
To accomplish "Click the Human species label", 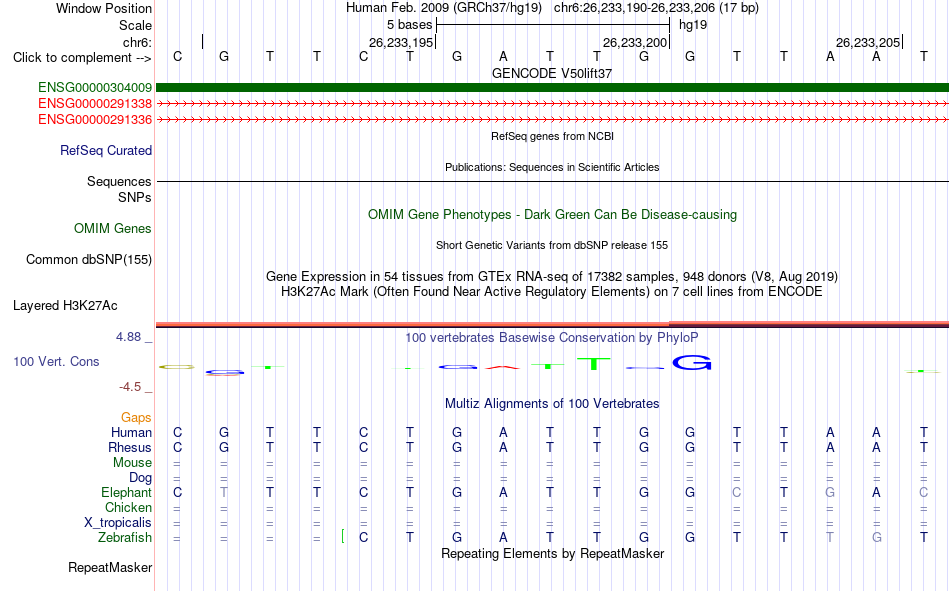I will coord(131,432).
